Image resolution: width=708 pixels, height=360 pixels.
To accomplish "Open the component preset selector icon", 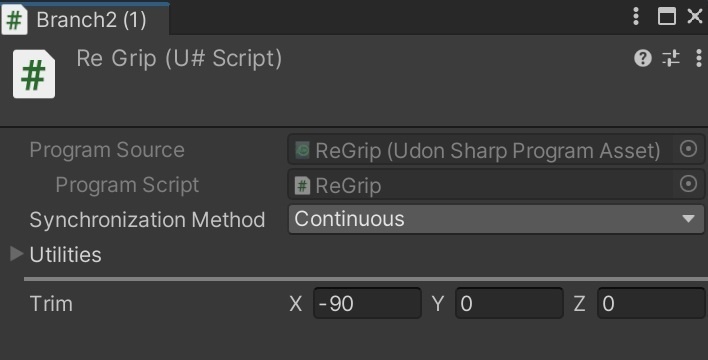I will tap(671, 58).
